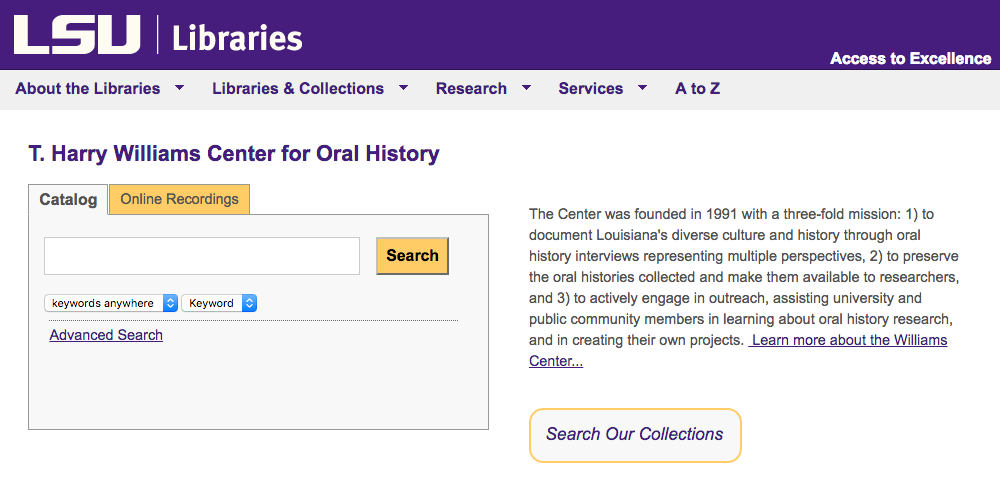Screen dimensions: 1000x481
Task: Open the Libraries & Collections menu
Action: click(298, 89)
